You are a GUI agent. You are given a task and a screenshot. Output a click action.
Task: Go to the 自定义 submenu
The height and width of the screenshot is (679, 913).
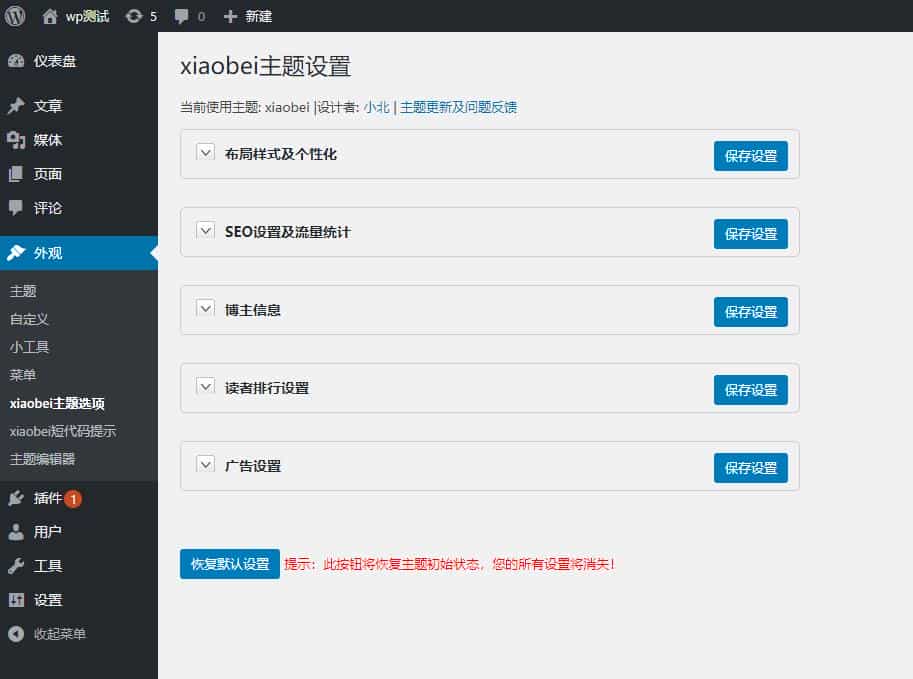coord(29,319)
